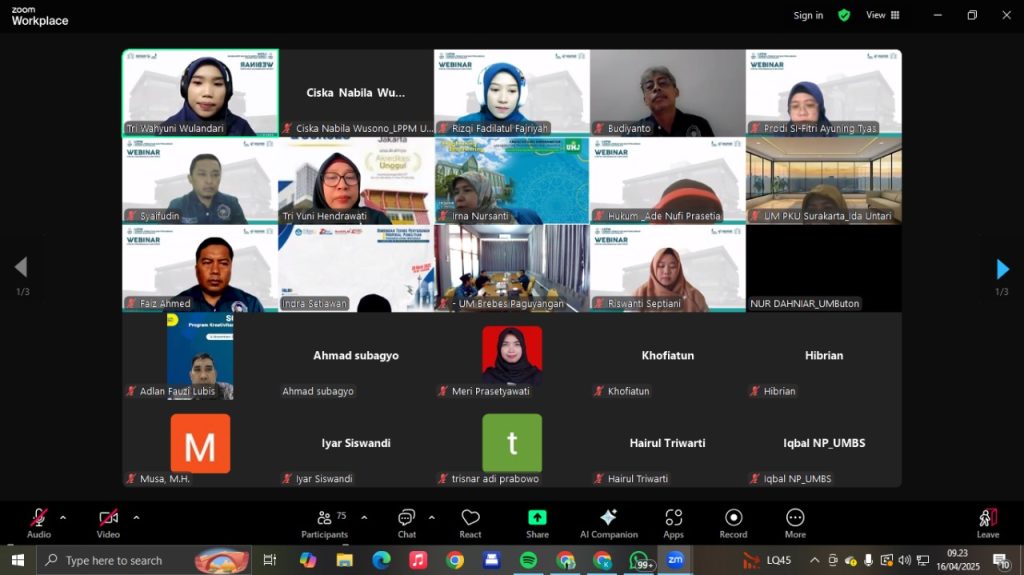Click trisnar adi prabowo green avatar

point(512,443)
